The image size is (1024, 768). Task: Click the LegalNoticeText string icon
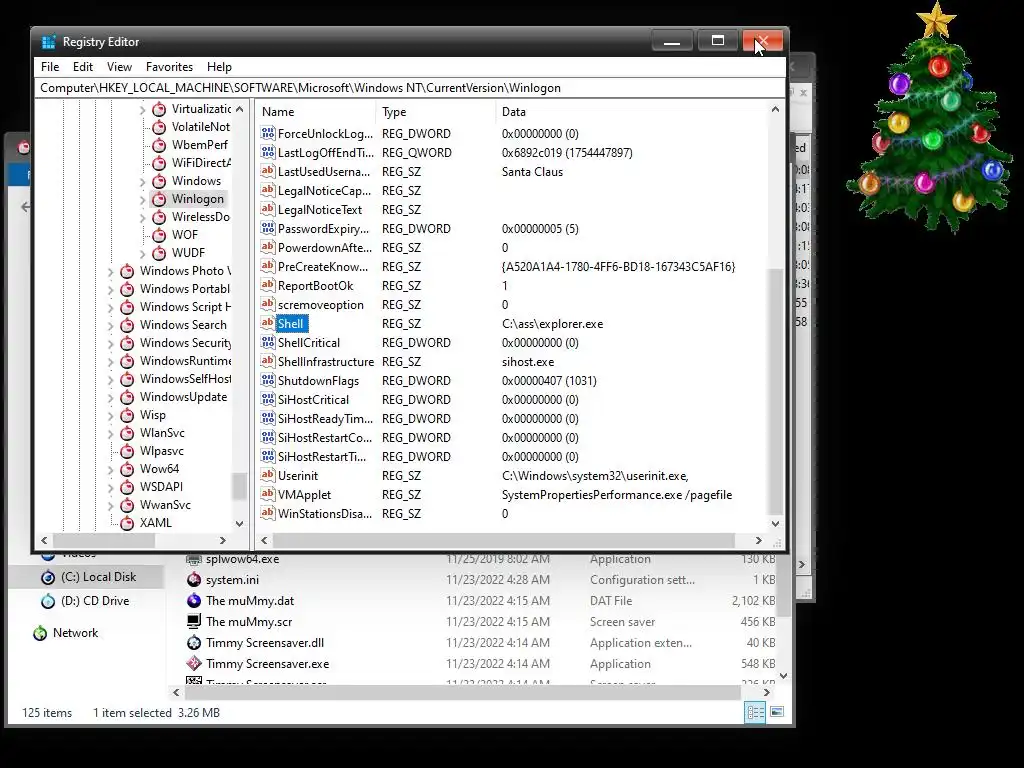pyautogui.click(x=267, y=209)
